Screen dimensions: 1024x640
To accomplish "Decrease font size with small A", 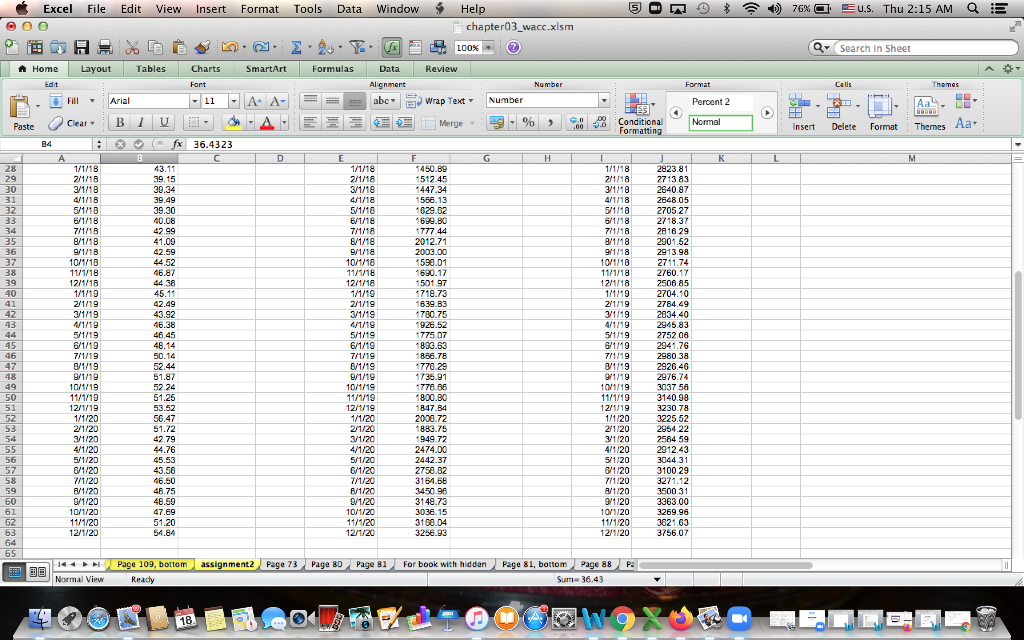I will point(277,101).
